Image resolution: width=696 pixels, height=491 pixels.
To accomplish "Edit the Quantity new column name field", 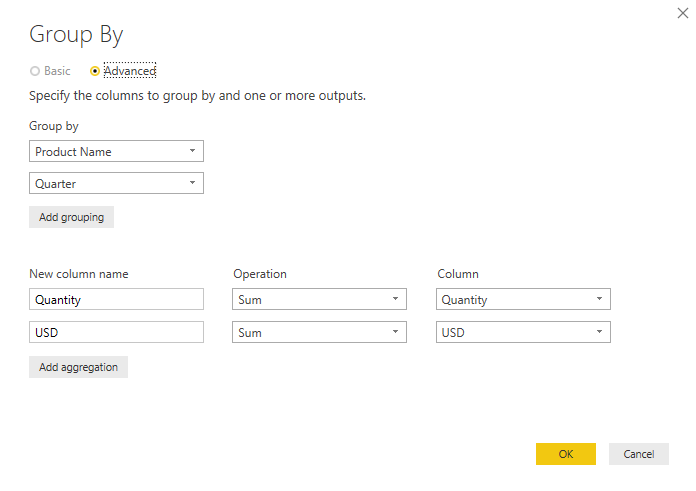I will coord(116,300).
